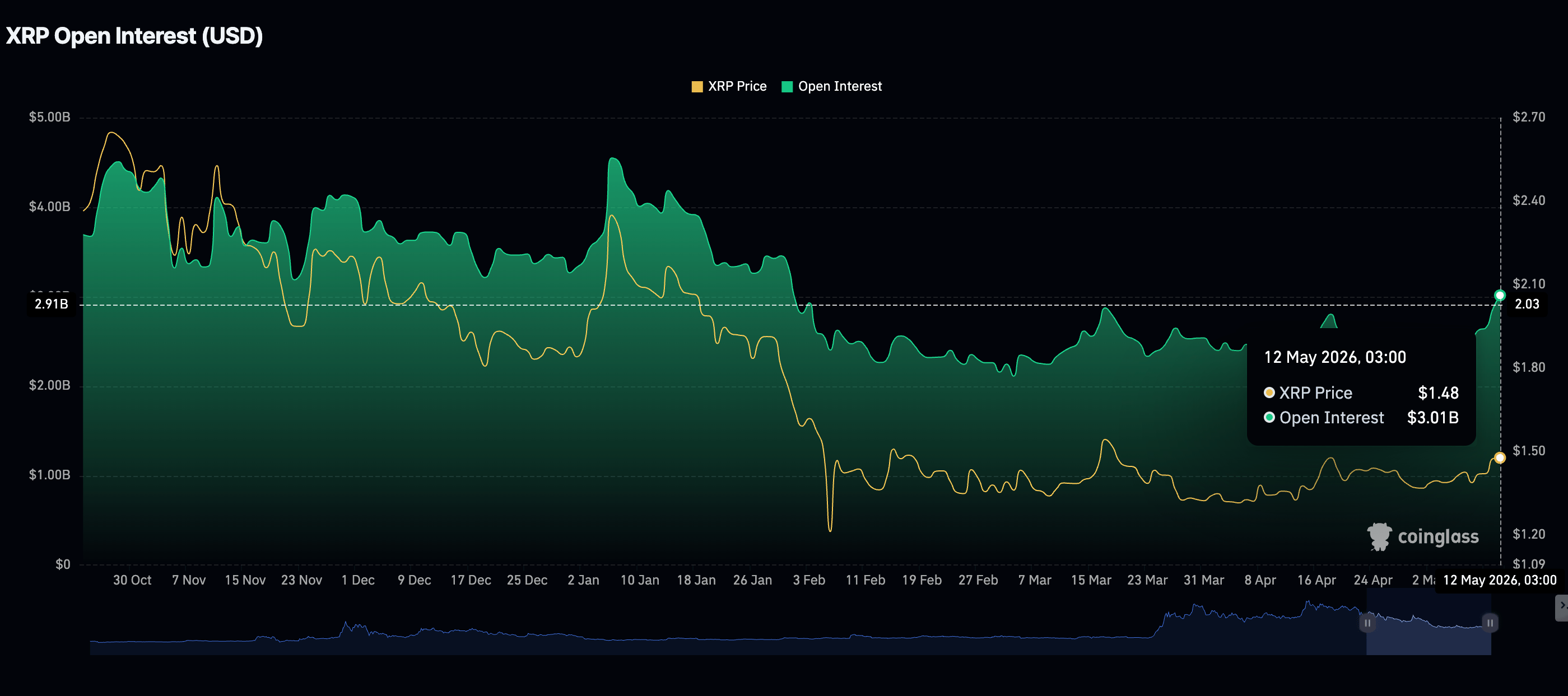Click the green Open Interest data point marker
Viewport: 1568px width, 696px height.
point(1500,296)
